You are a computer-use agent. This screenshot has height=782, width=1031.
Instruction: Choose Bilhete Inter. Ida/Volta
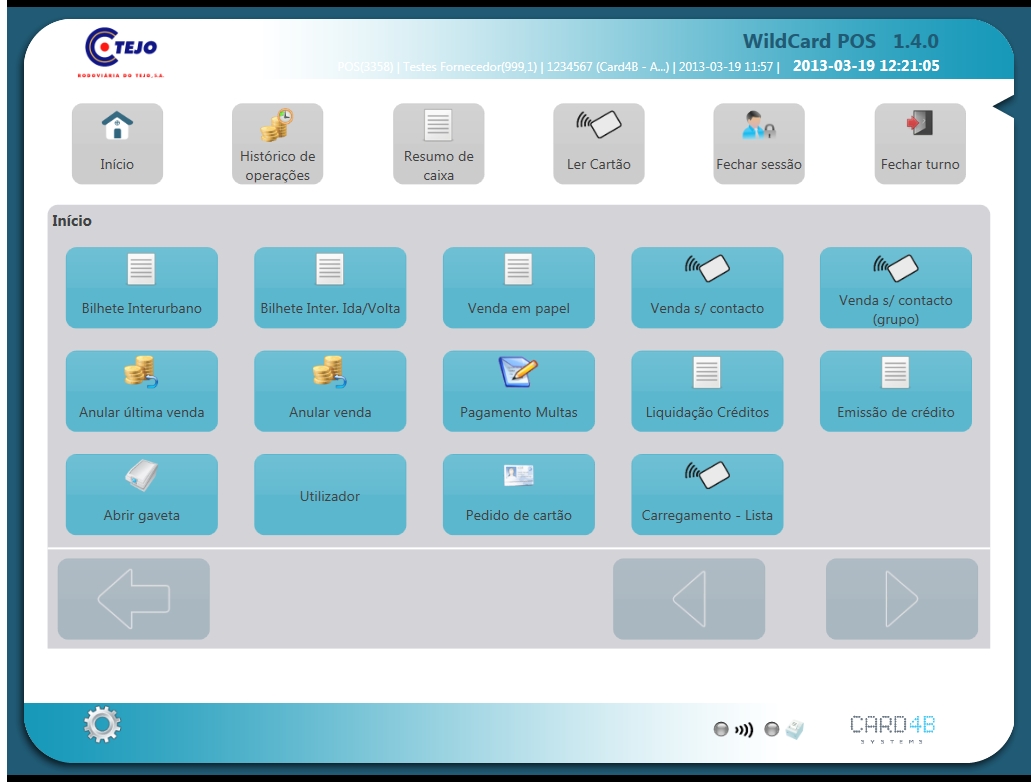[x=330, y=287]
